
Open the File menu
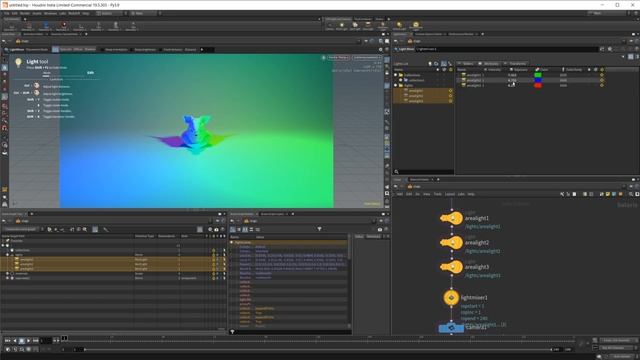click(x=7, y=13)
